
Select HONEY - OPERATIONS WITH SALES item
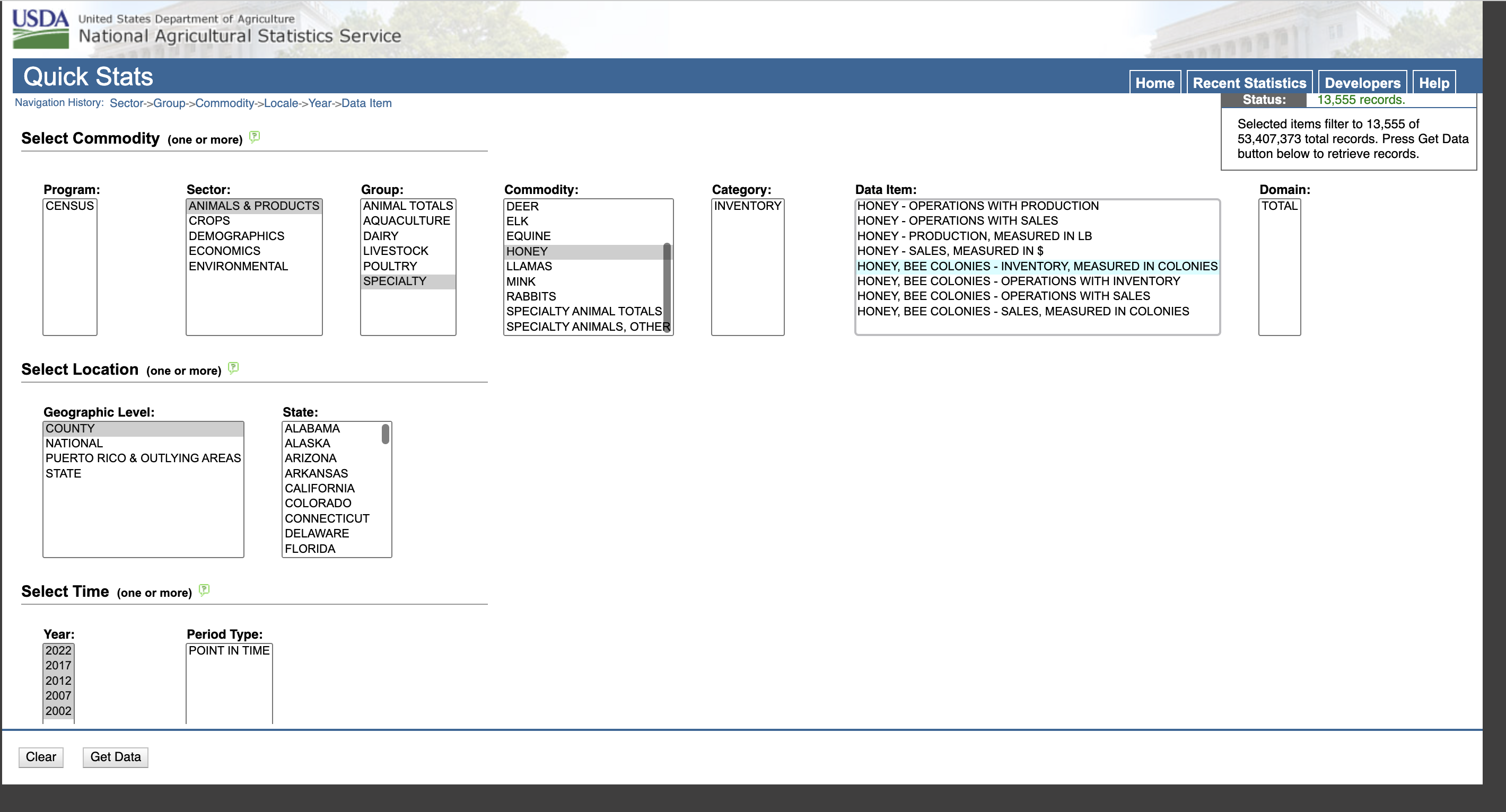point(1037,221)
